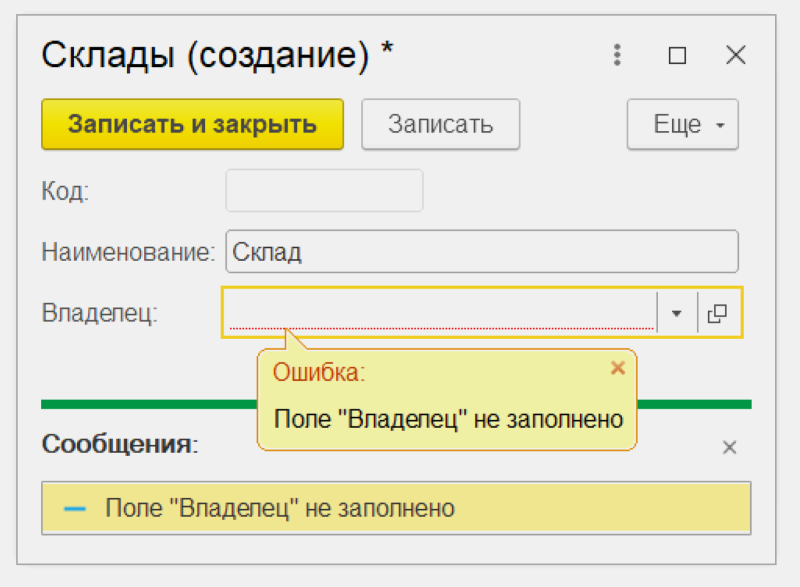Expand the Еще dropdown menu
Screen dimensions: 800x587
[683, 124]
